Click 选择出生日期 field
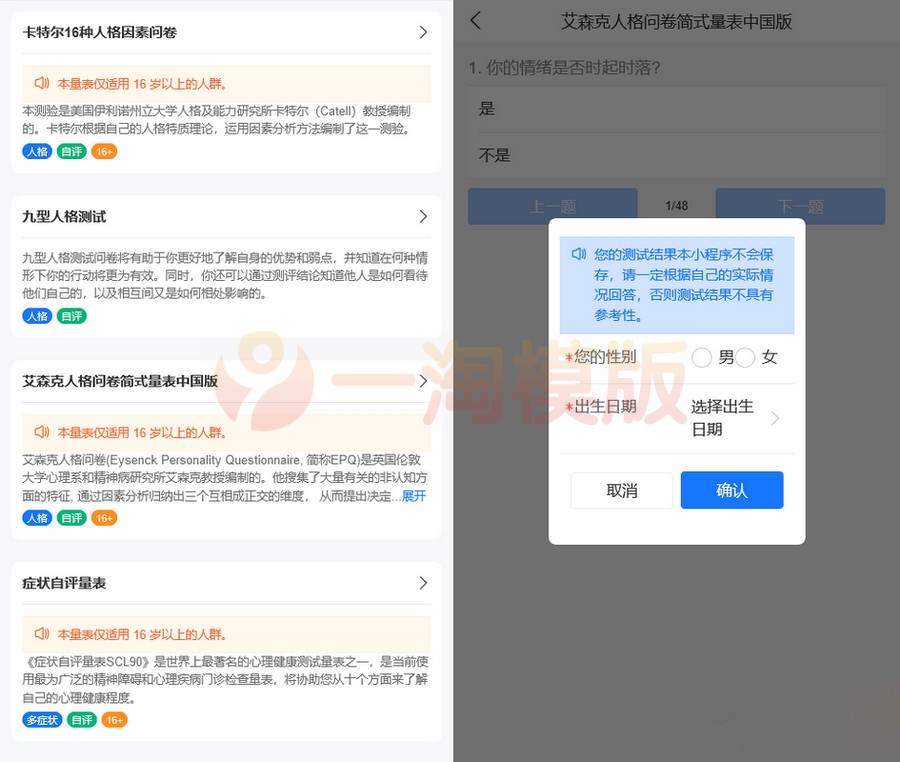The height and width of the screenshot is (762, 900). pos(722,418)
